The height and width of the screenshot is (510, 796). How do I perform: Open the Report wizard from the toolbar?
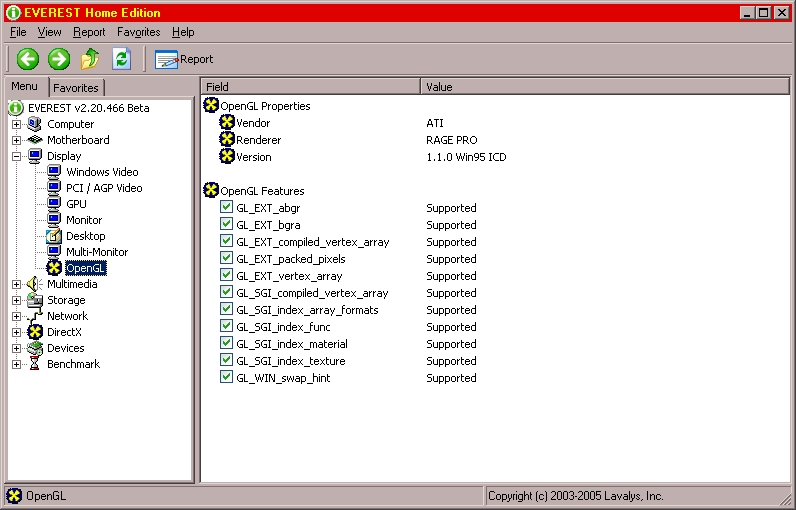184,59
